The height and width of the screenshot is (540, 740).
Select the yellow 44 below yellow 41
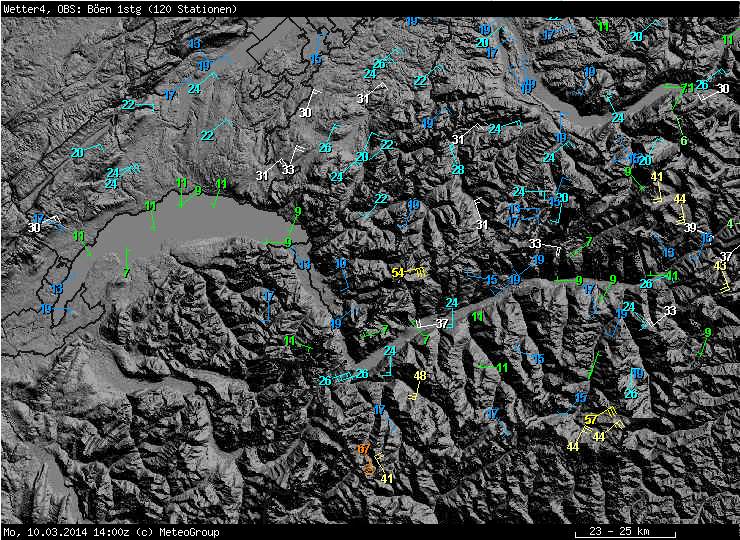[679, 198]
